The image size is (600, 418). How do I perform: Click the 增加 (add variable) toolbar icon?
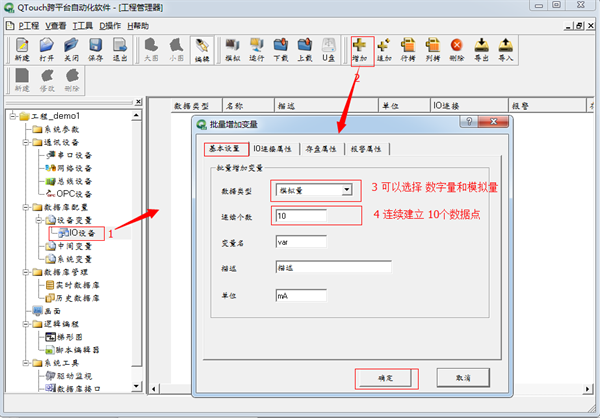(360, 49)
